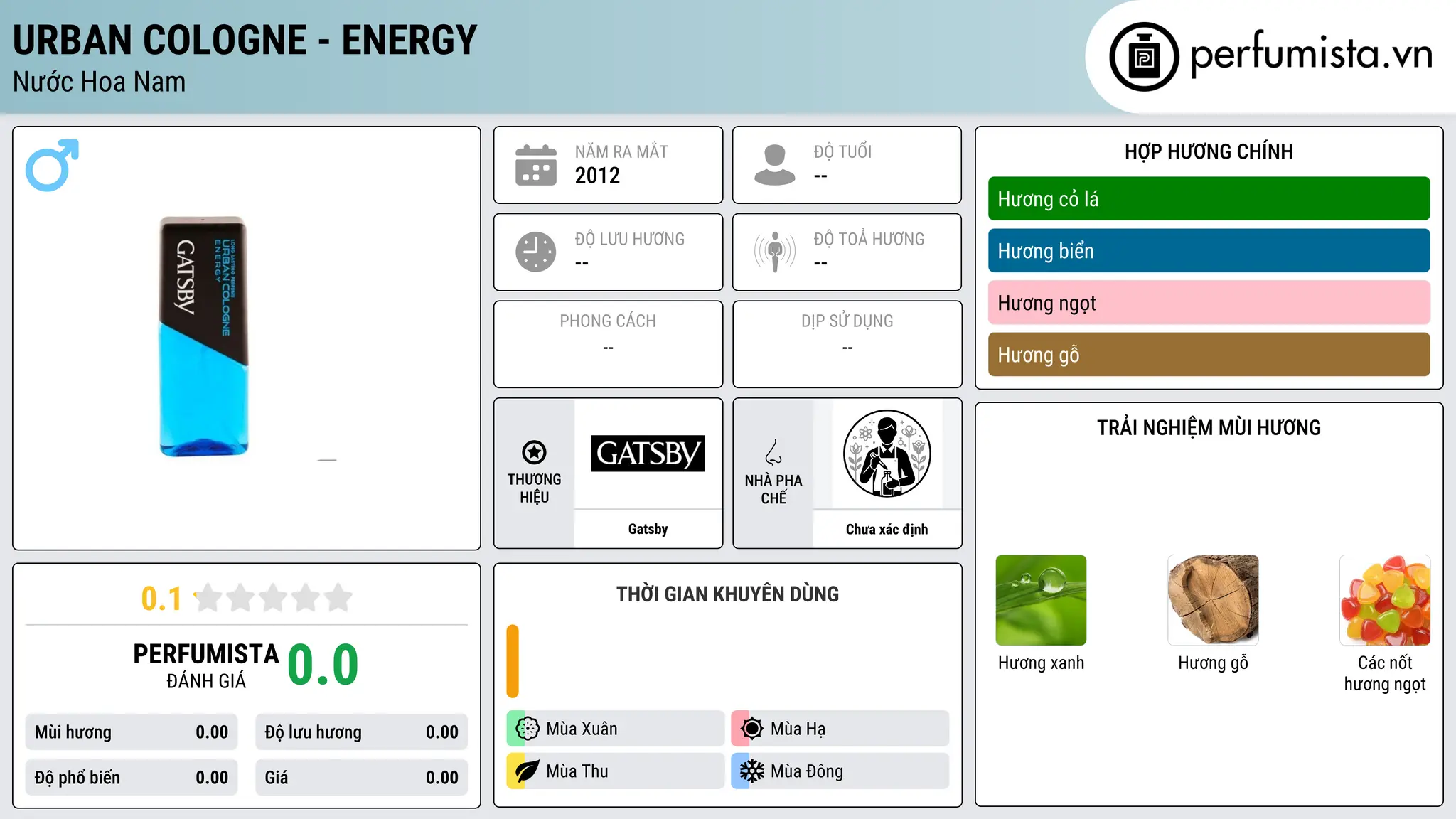Select the blue Hương biển accord bar
Viewport: 1456px width, 819px height.
(x=1209, y=251)
